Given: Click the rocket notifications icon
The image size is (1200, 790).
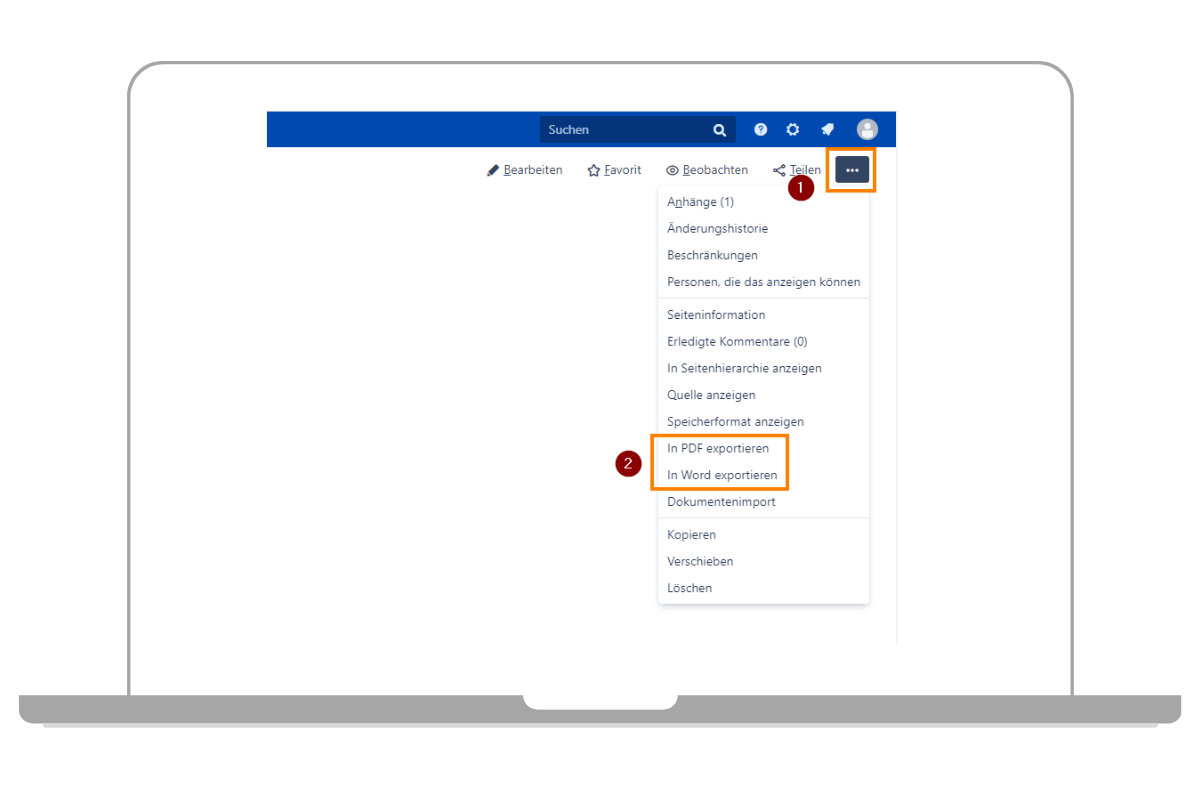Looking at the screenshot, I should point(827,130).
